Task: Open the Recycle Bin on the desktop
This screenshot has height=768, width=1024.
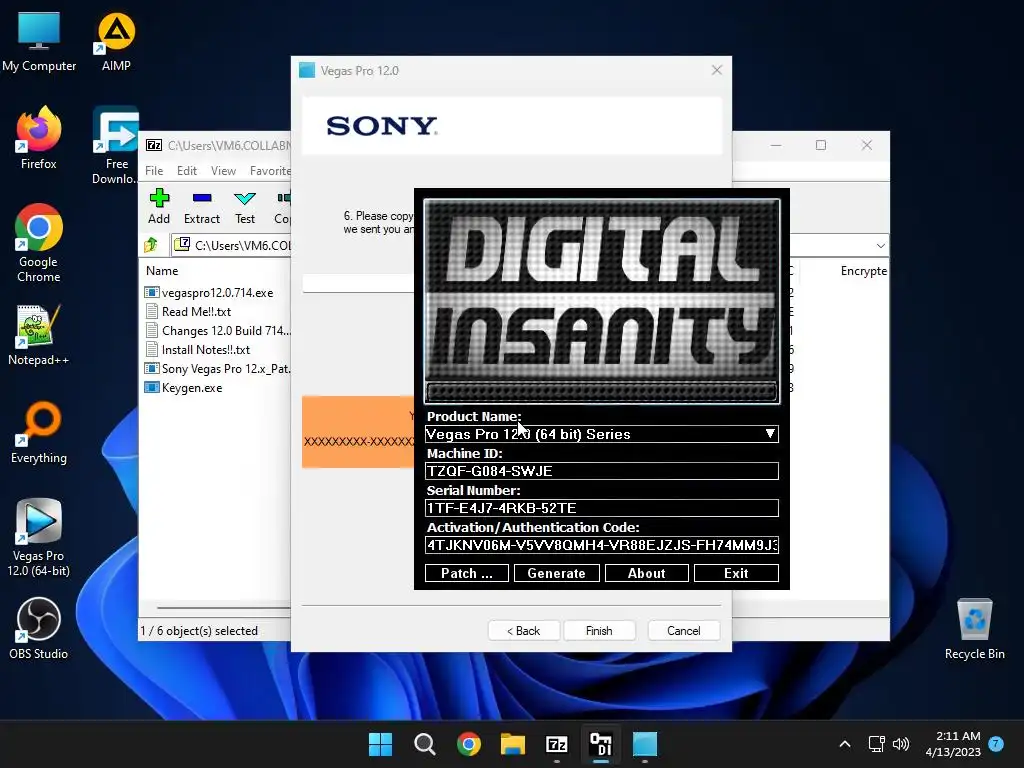Action: coord(974,628)
